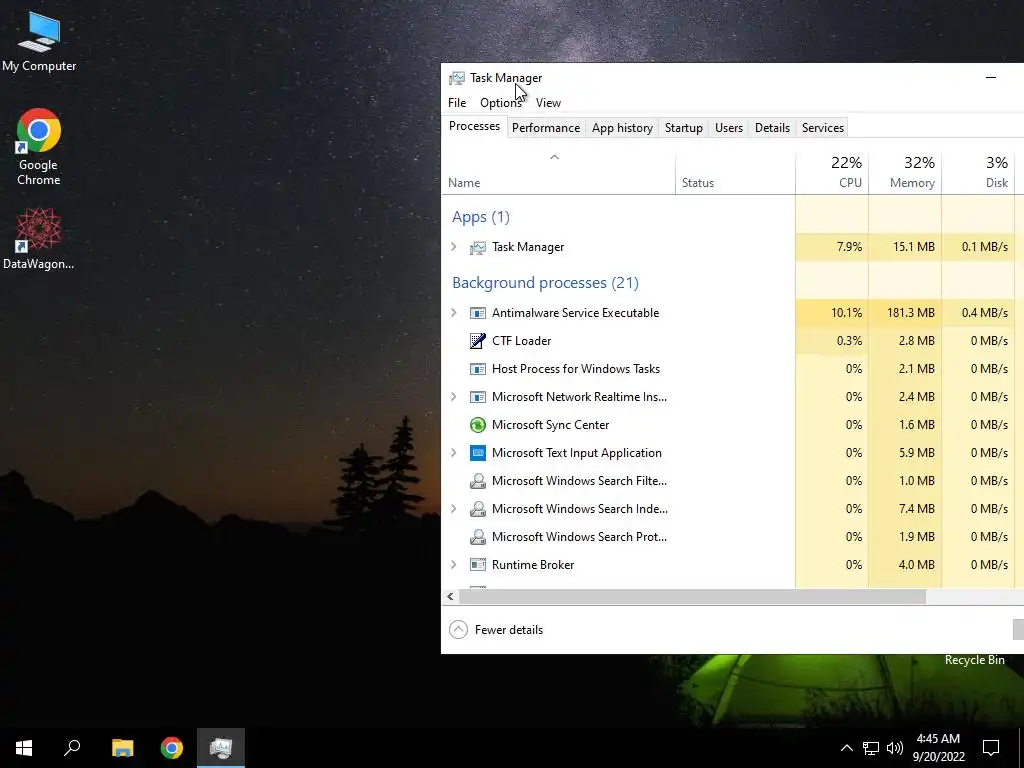Open the Windows Start menu
The width and height of the screenshot is (1024, 768).
(x=24, y=748)
